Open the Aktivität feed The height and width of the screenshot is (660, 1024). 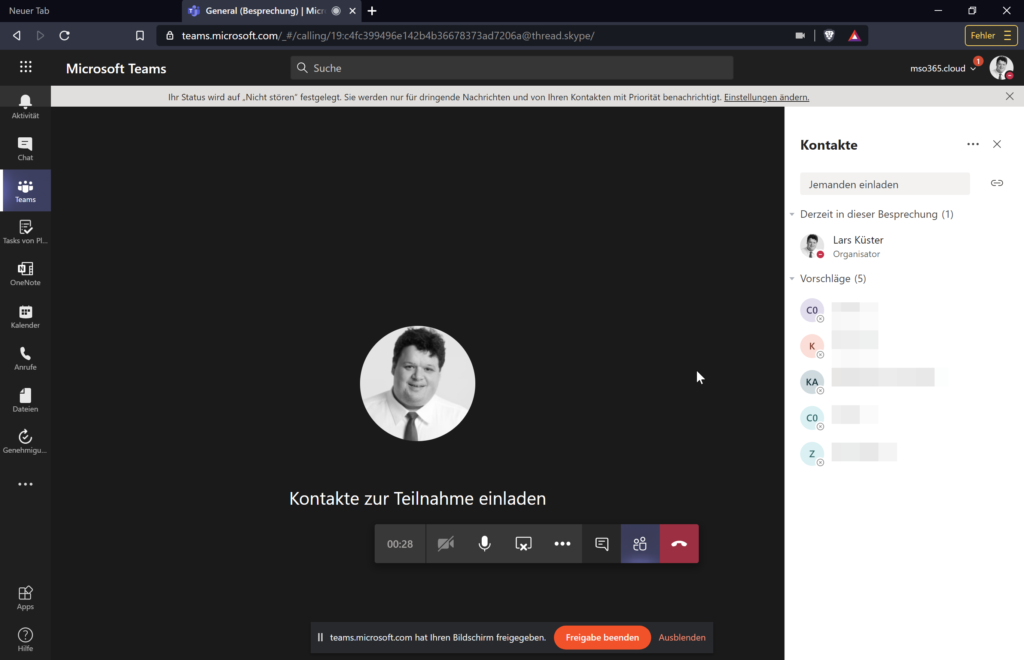click(25, 106)
